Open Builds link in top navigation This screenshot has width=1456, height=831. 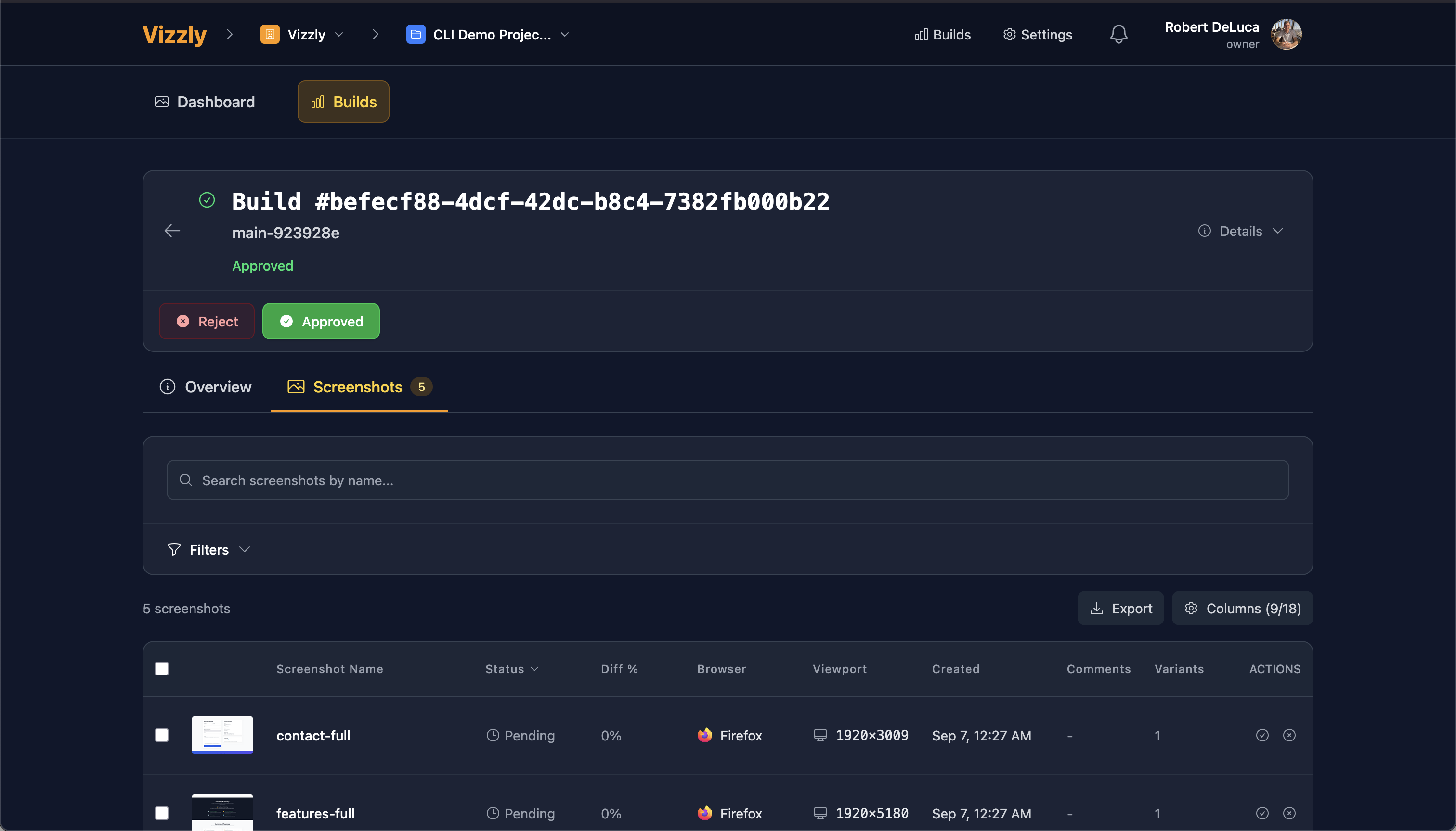[x=943, y=34]
